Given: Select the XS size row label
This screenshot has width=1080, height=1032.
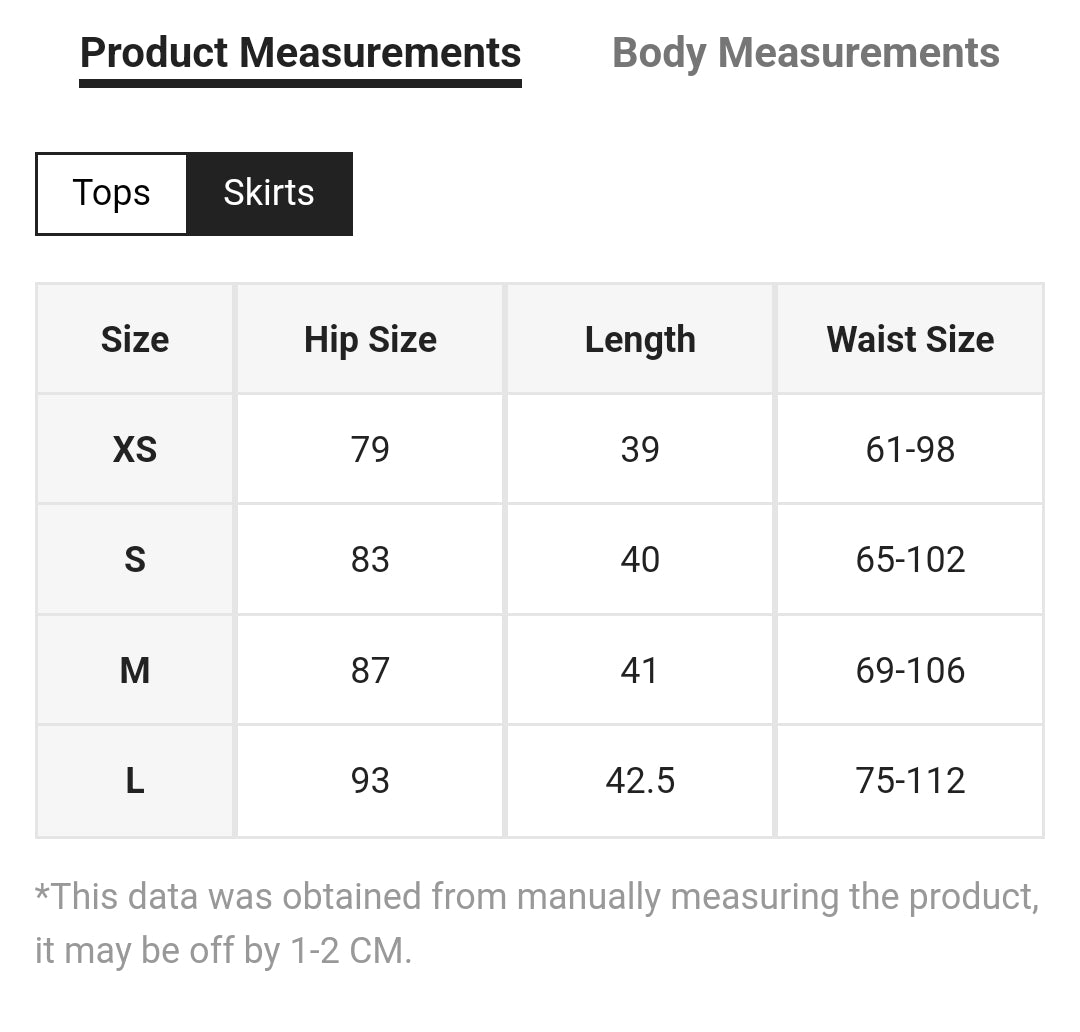Looking at the screenshot, I should click(135, 450).
